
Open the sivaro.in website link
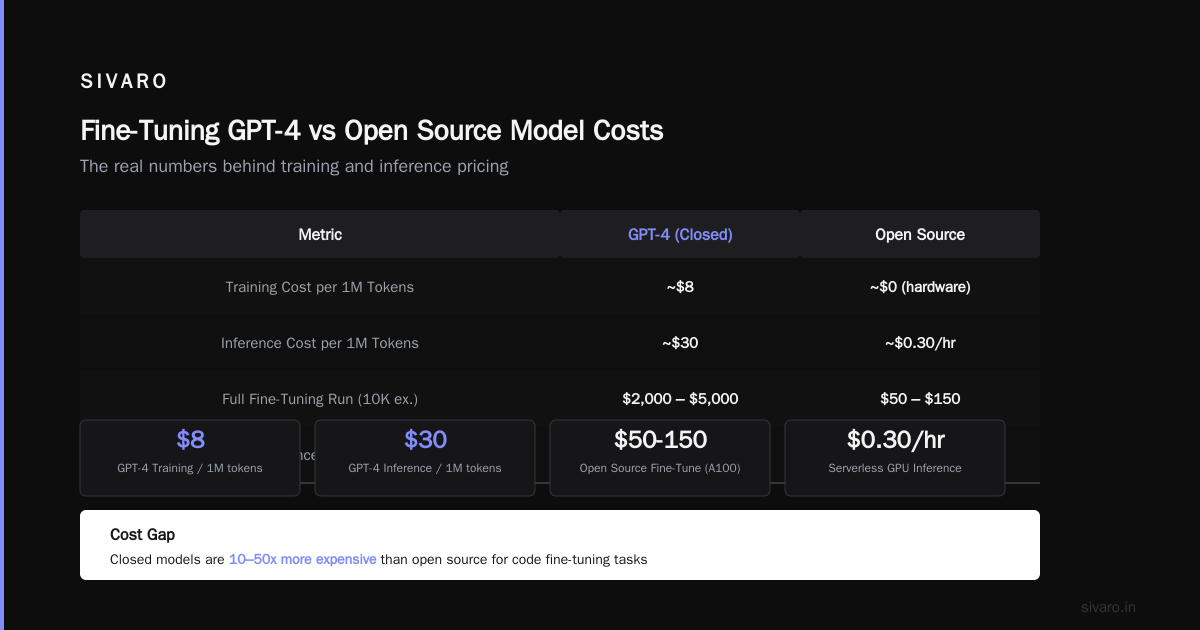click(x=1108, y=607)
